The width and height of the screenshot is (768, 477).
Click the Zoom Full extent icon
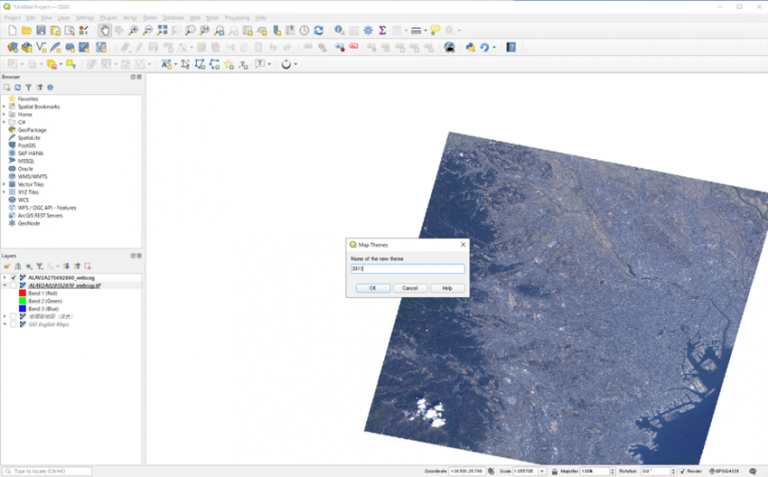[162, 30]
